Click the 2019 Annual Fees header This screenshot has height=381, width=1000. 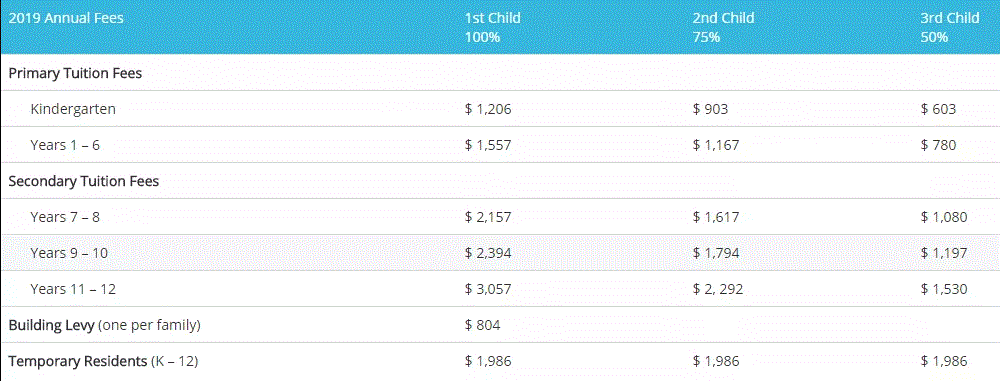click(66, 18)
